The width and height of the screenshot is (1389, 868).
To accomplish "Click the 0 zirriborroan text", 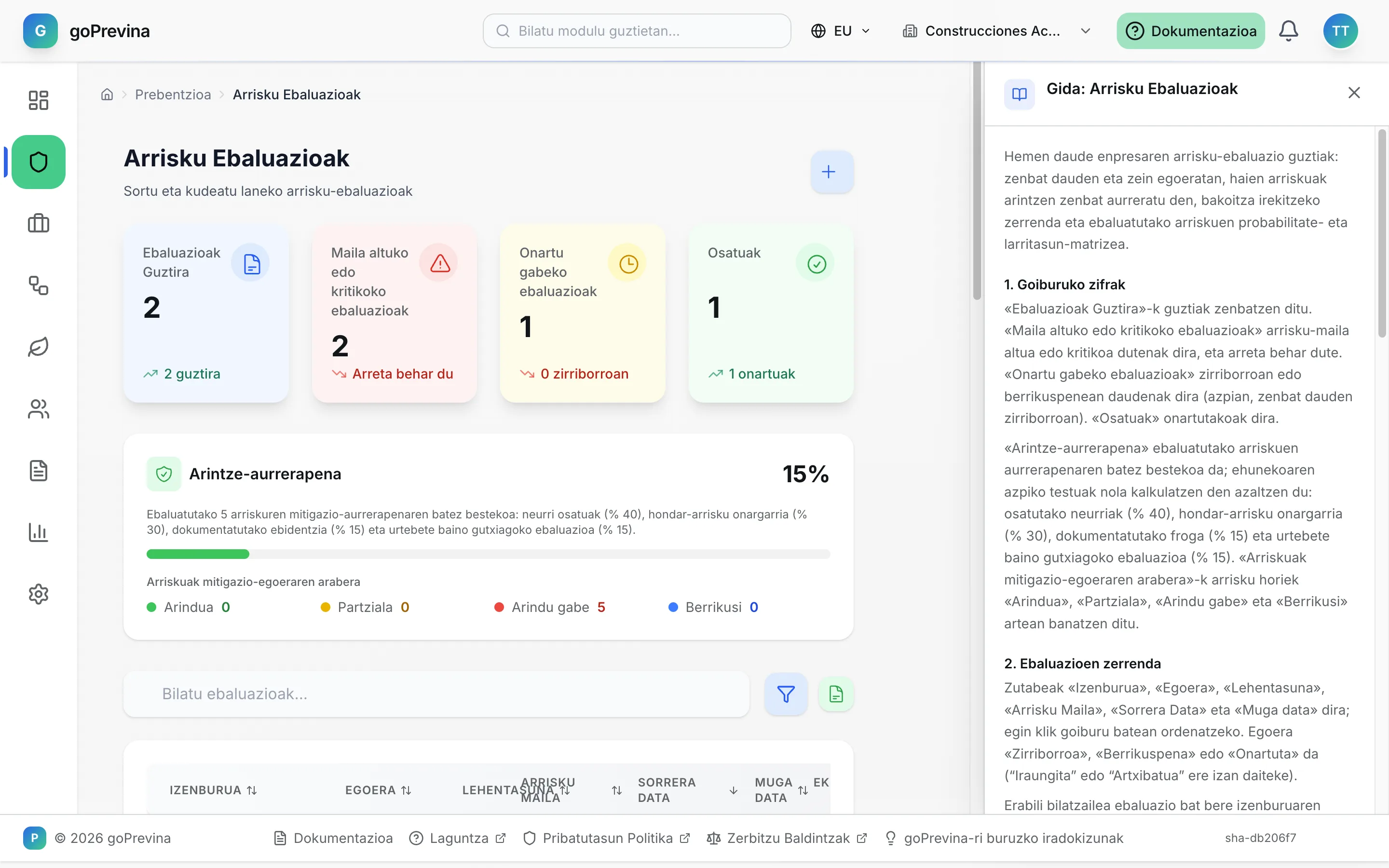I will pos(585,374).
